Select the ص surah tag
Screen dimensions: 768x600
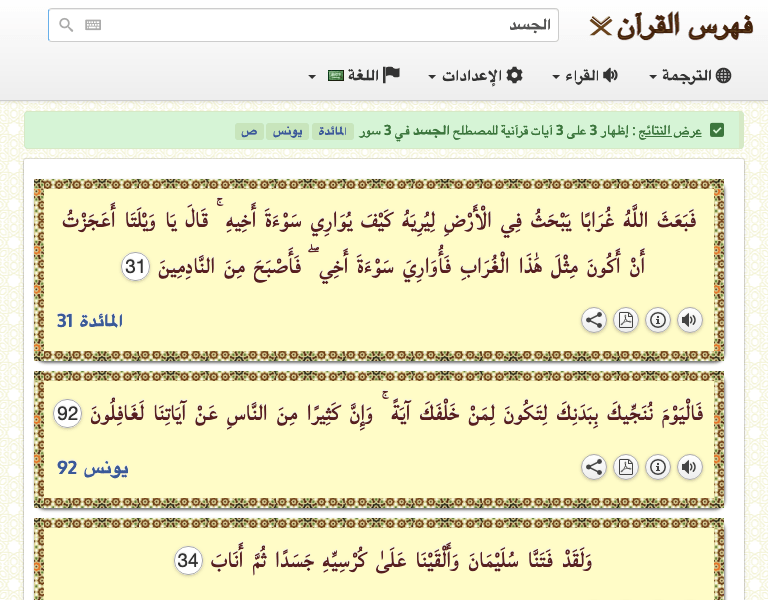tap(249, 131)
